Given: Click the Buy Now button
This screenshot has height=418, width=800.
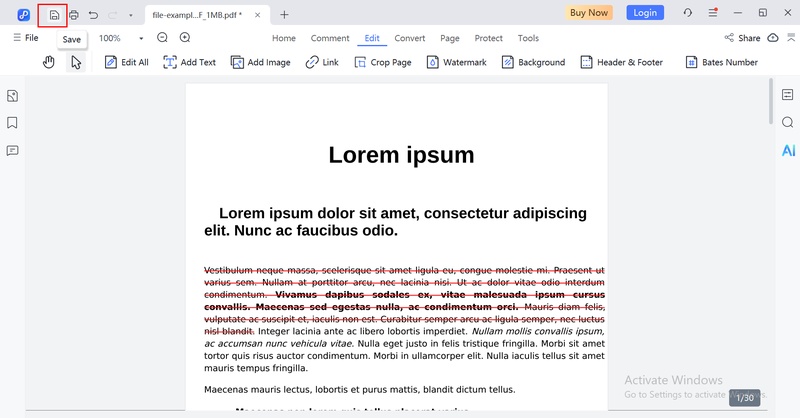Looking at the screenshot, I should click(589, 13).
